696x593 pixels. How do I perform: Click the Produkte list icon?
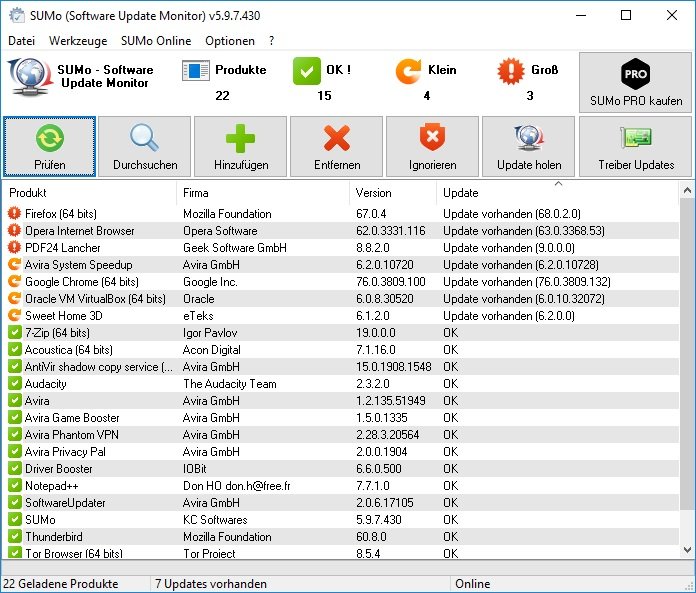coord(196,71)
